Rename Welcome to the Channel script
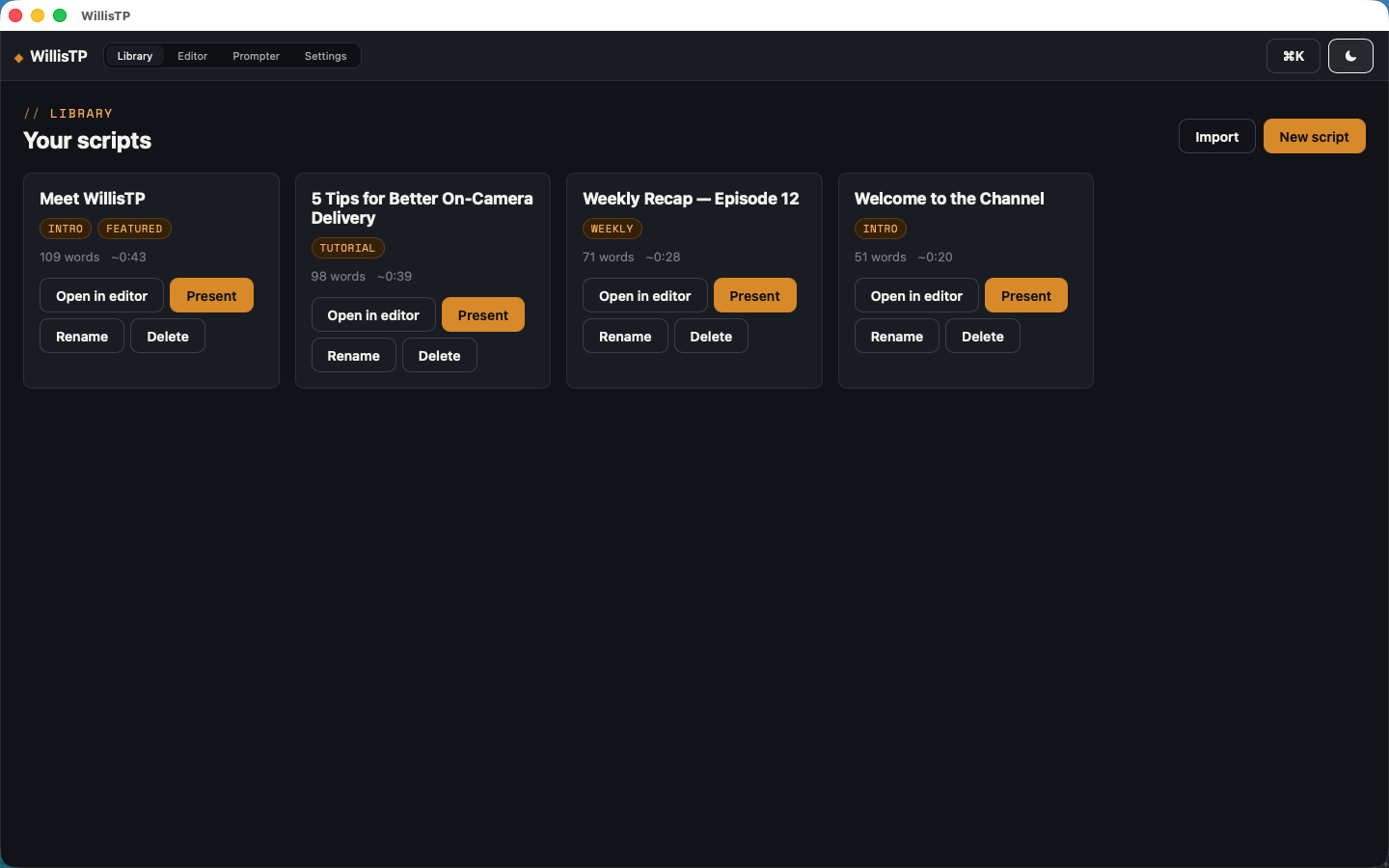The width and height of the screenshot is (1389, 868). tap(897, 336)
